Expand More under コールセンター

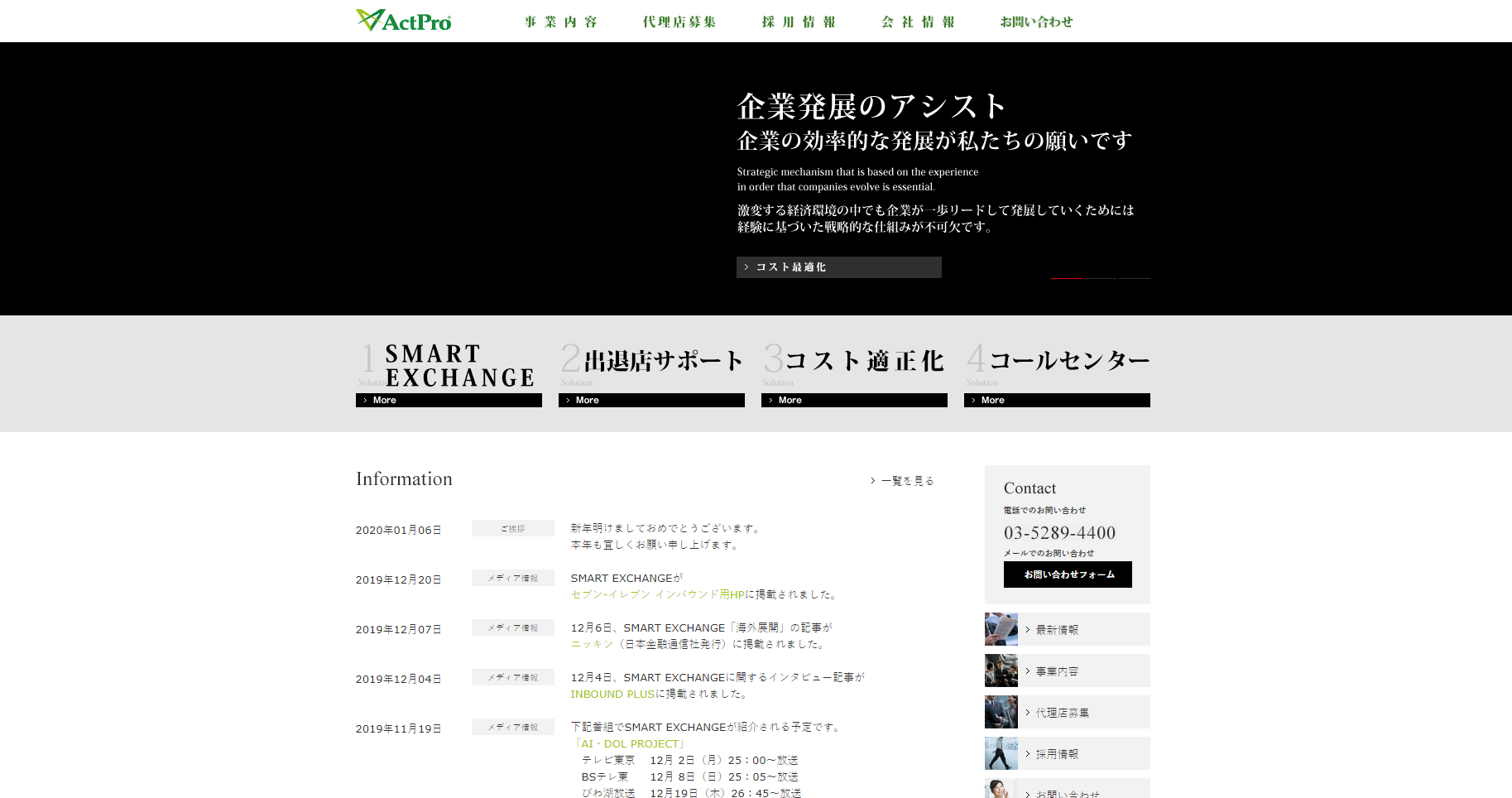(x=1056, y=400)
